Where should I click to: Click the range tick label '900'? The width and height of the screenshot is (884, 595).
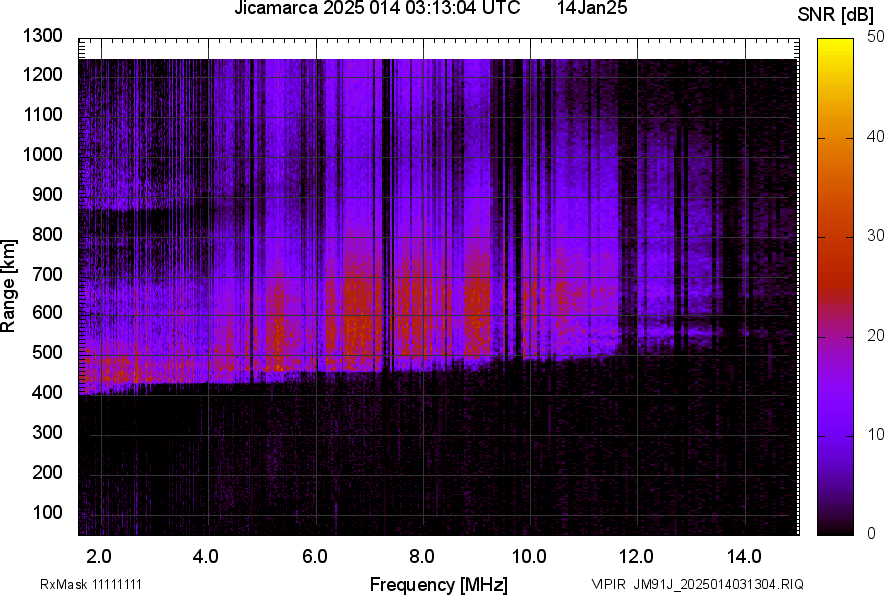(x=47, y=195)
